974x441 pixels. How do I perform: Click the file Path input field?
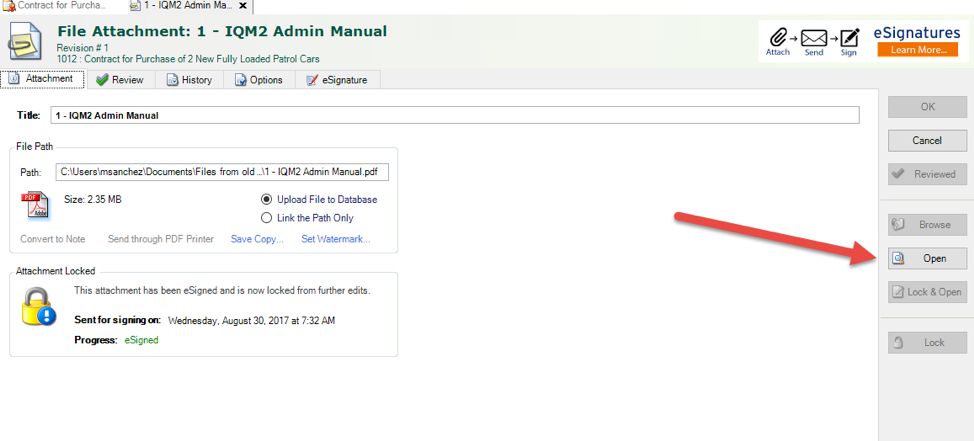click(221, 172)
